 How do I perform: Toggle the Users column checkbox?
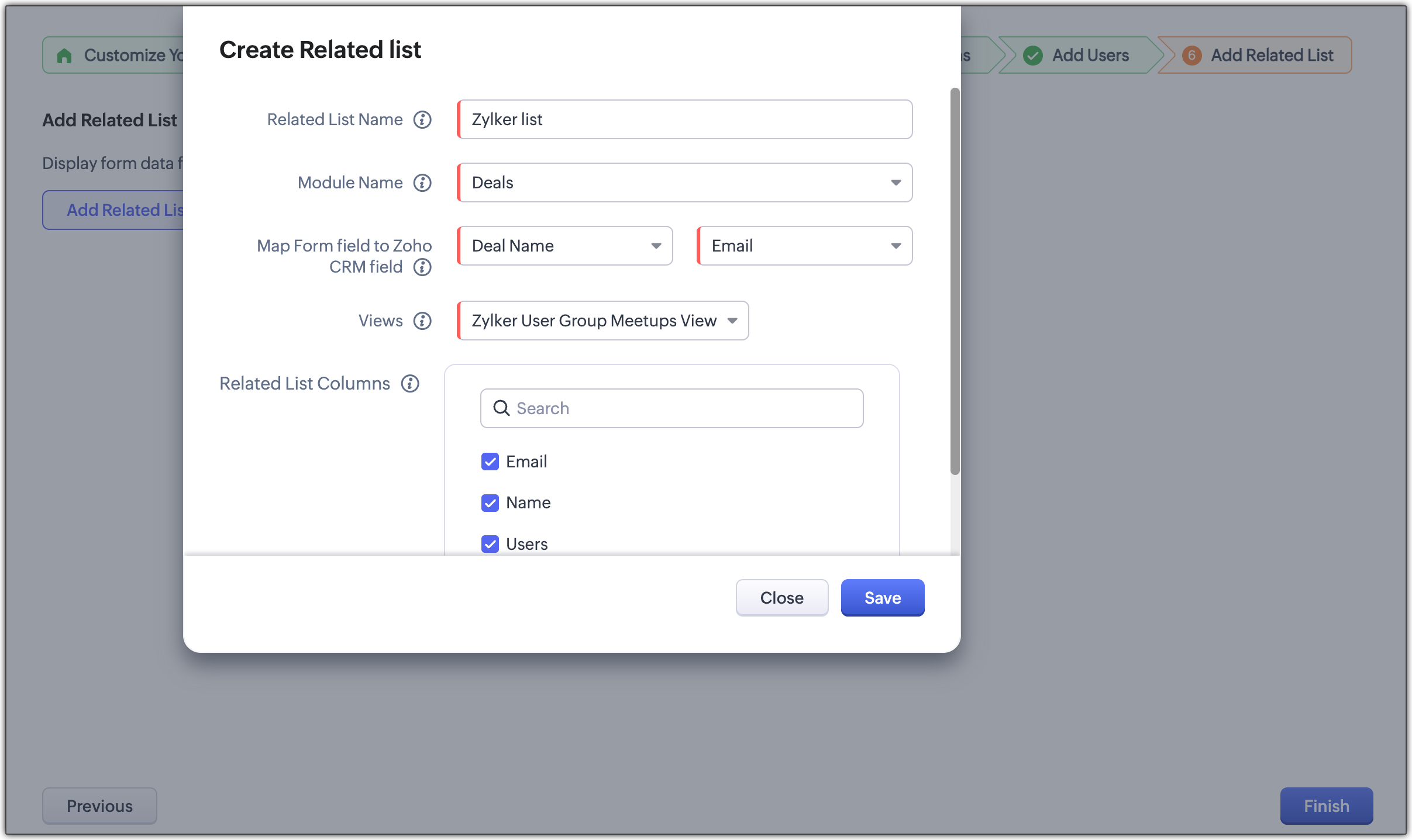[490, 544]
